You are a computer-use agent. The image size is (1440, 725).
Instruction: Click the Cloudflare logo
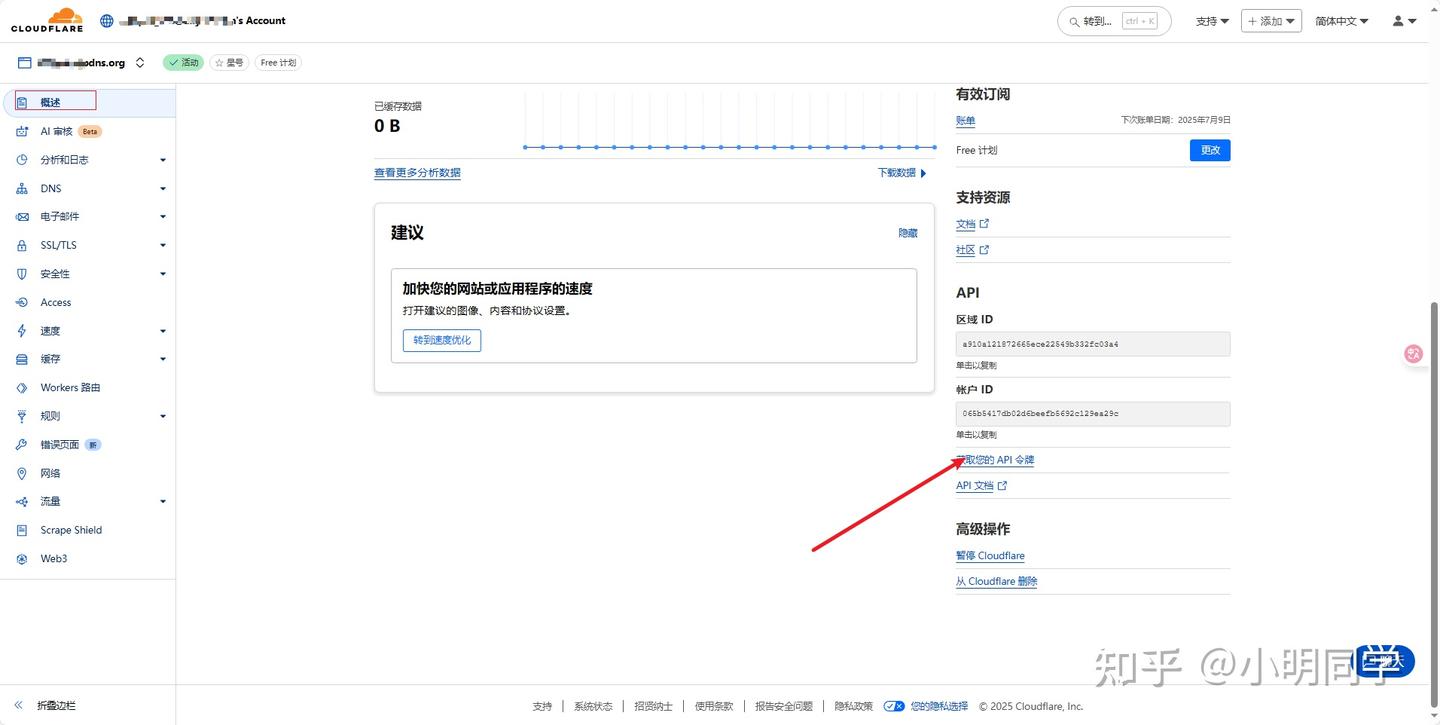click(x=46, y=19)
